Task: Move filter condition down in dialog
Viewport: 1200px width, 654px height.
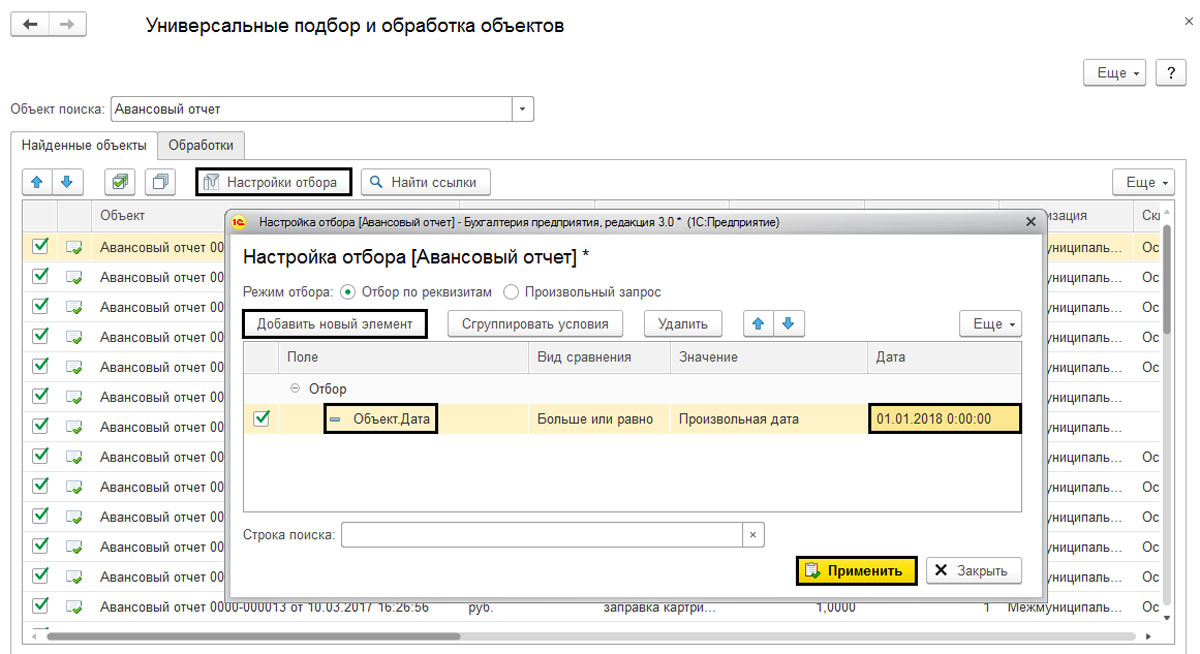Action: [x=788, y=324]
